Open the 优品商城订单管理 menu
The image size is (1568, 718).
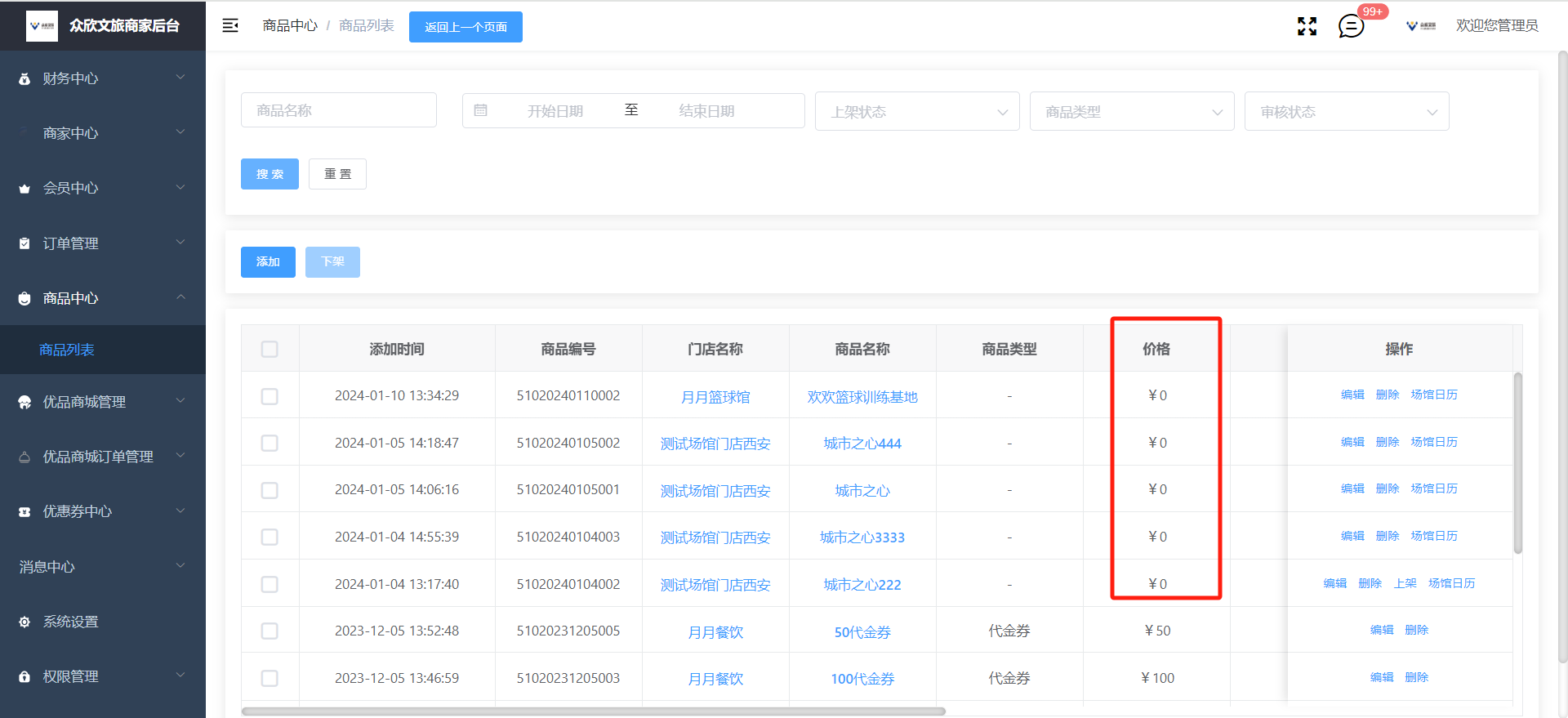coord(103,457)
